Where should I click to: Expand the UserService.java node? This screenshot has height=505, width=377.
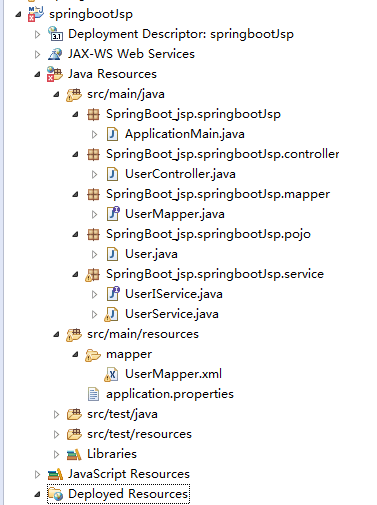coord(94,314)
